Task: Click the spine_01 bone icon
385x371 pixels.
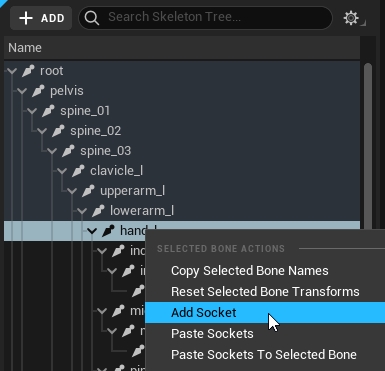Action: coord(48,111)
